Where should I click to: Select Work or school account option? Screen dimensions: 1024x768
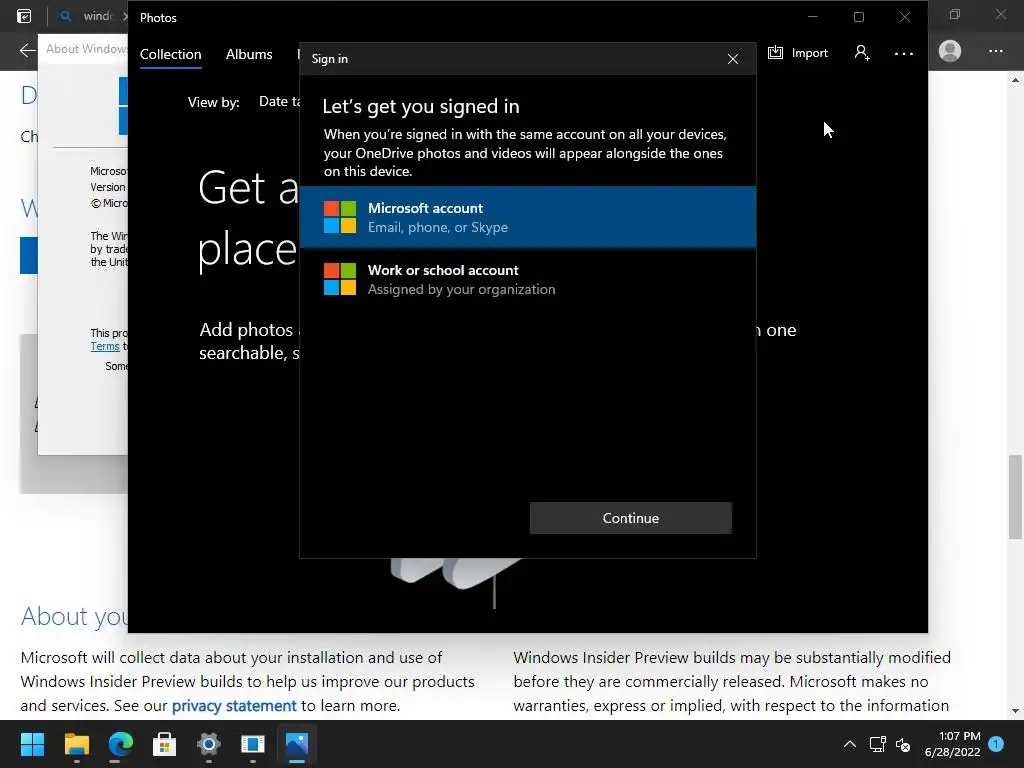(x=528, y=280)
